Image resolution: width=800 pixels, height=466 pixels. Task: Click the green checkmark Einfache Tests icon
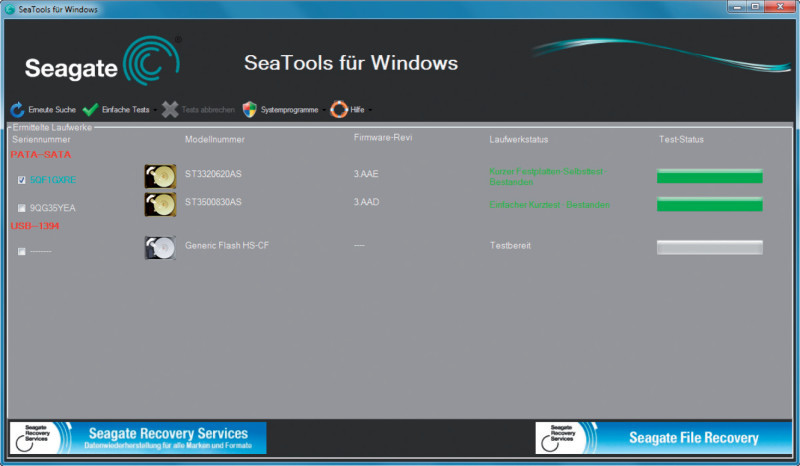click(90, 110)
